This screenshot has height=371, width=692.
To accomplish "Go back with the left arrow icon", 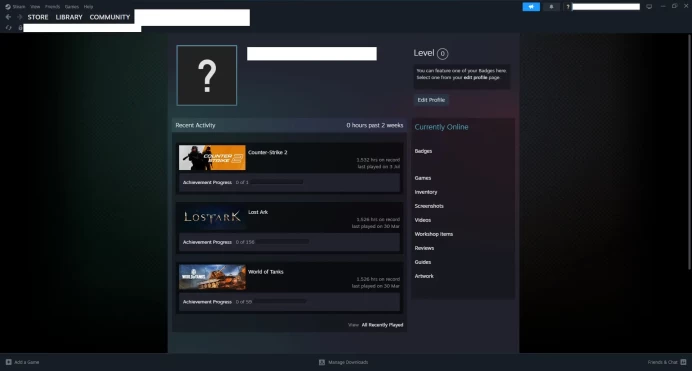I will [8, 17].
